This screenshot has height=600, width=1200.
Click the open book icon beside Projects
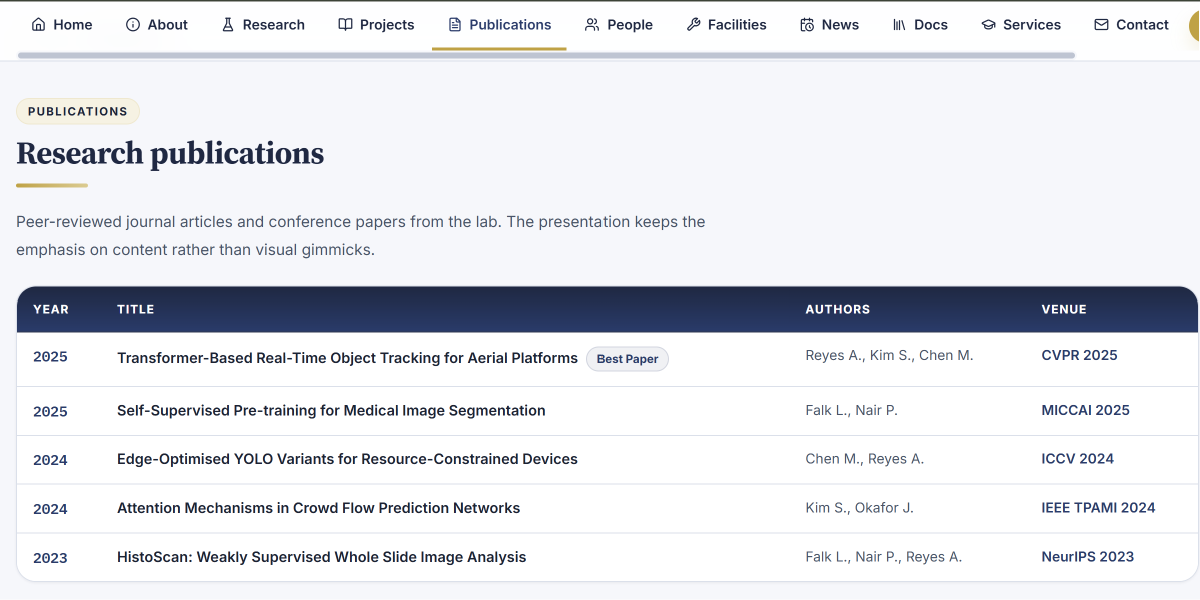tap(345, 24)
